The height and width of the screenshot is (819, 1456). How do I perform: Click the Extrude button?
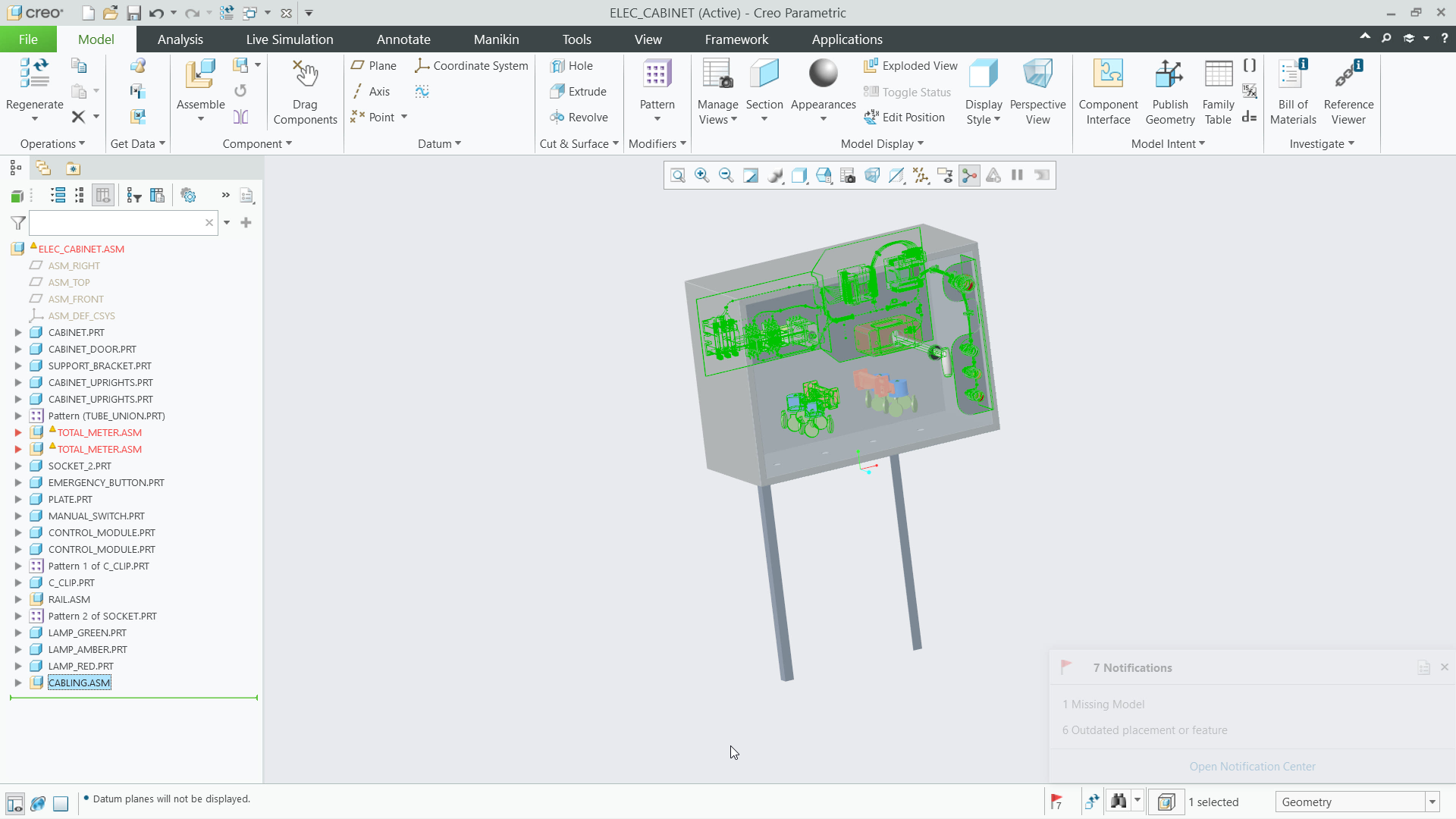tap(579, 92)
